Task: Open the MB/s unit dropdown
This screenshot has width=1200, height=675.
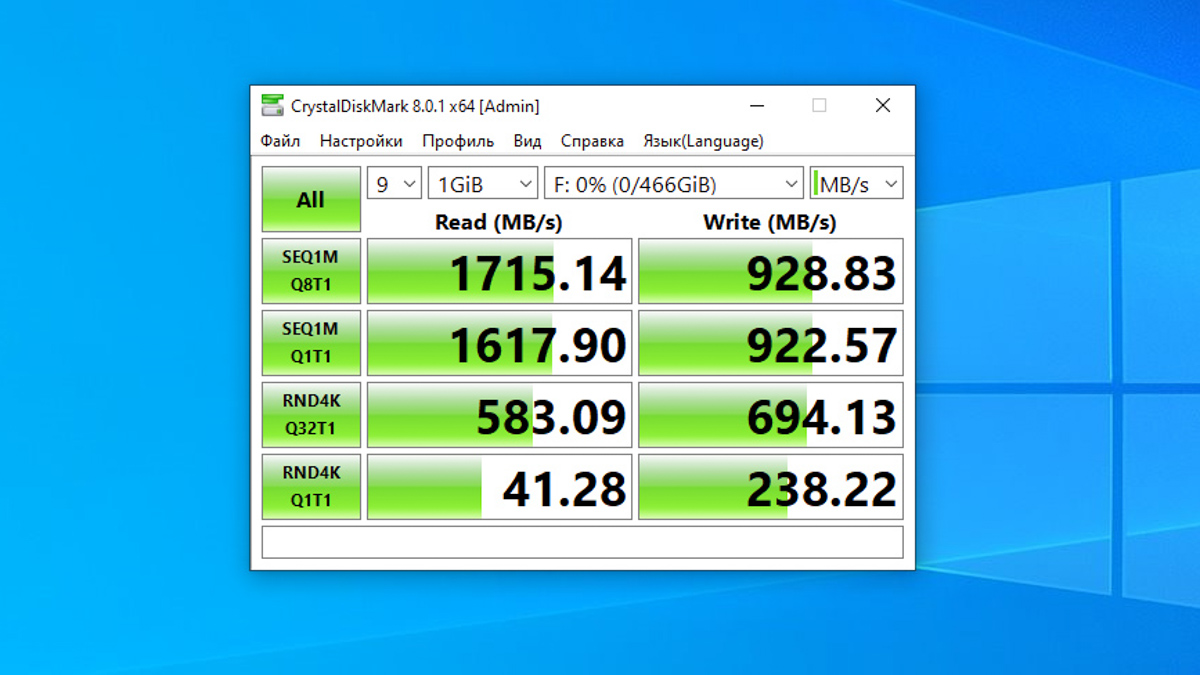Action: [x=856, y=184]
